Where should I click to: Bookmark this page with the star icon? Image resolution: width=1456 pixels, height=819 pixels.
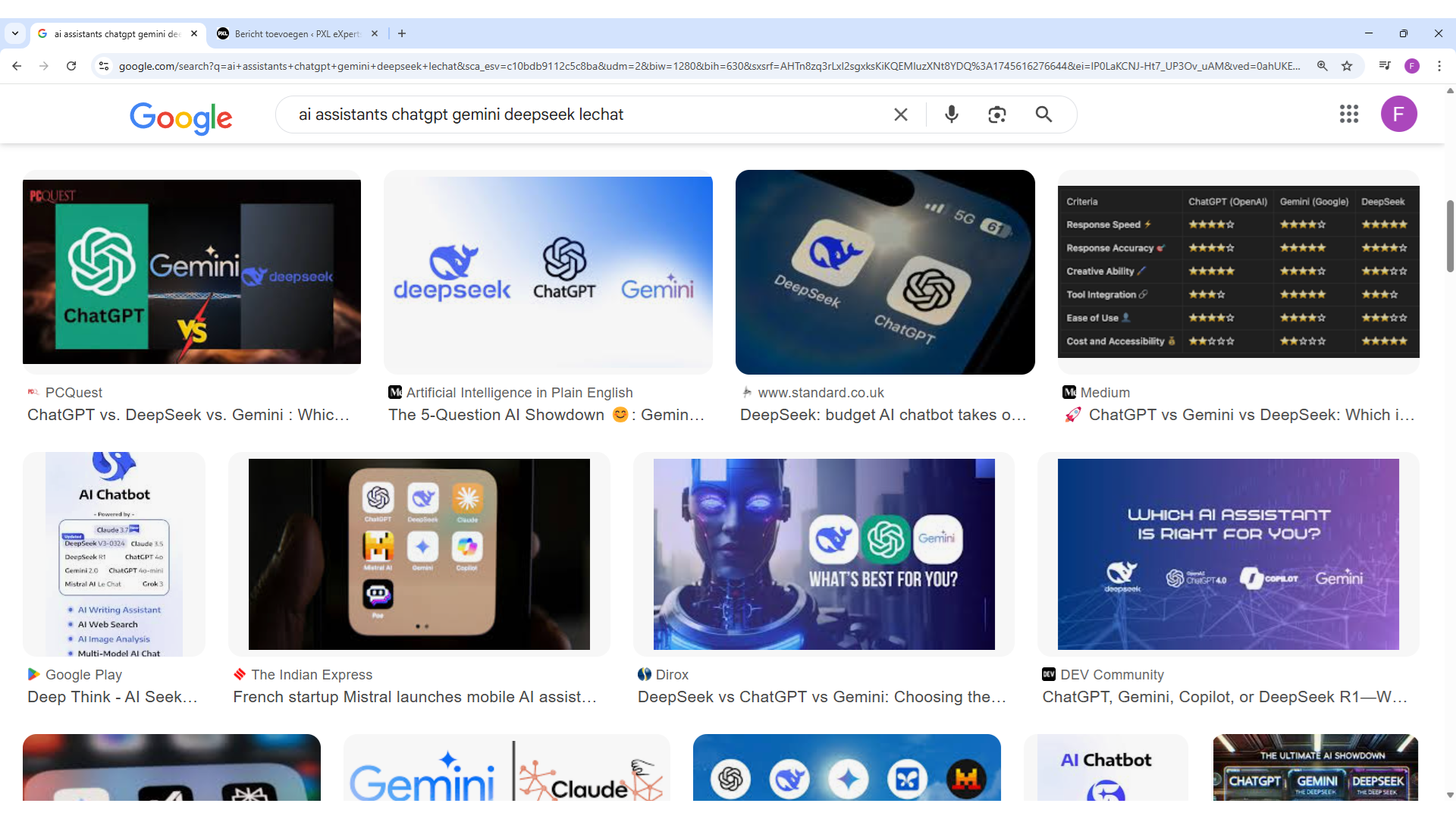tap(1347, 66)
